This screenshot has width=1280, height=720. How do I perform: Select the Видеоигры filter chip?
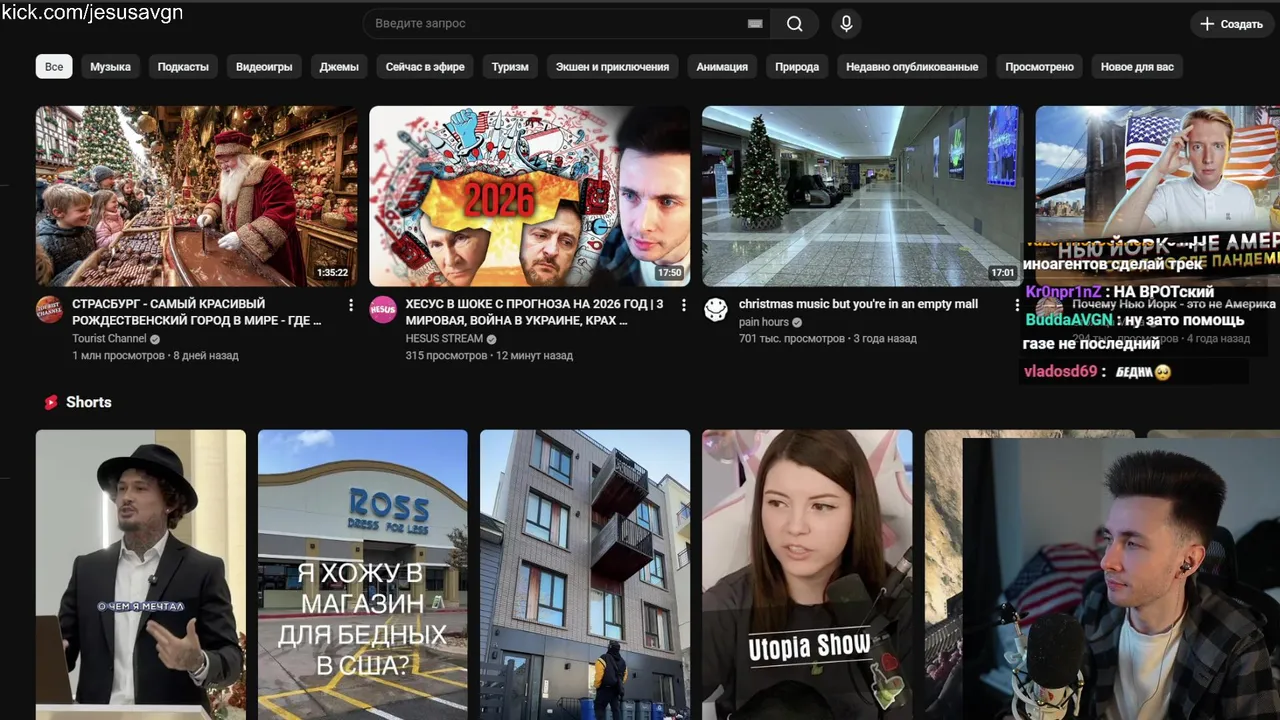[264, 67]
